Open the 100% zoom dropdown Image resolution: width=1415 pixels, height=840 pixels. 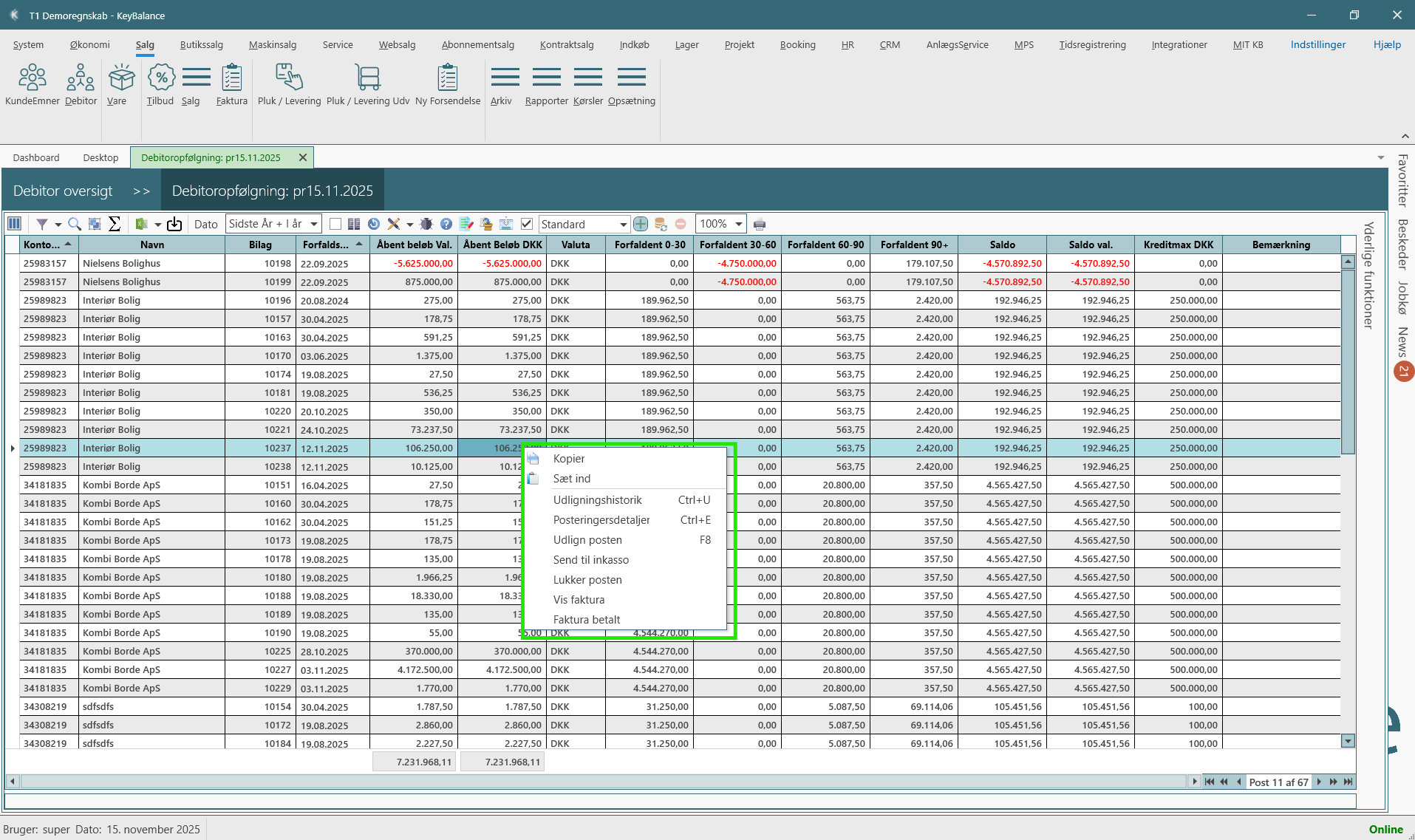coord(739,224)
